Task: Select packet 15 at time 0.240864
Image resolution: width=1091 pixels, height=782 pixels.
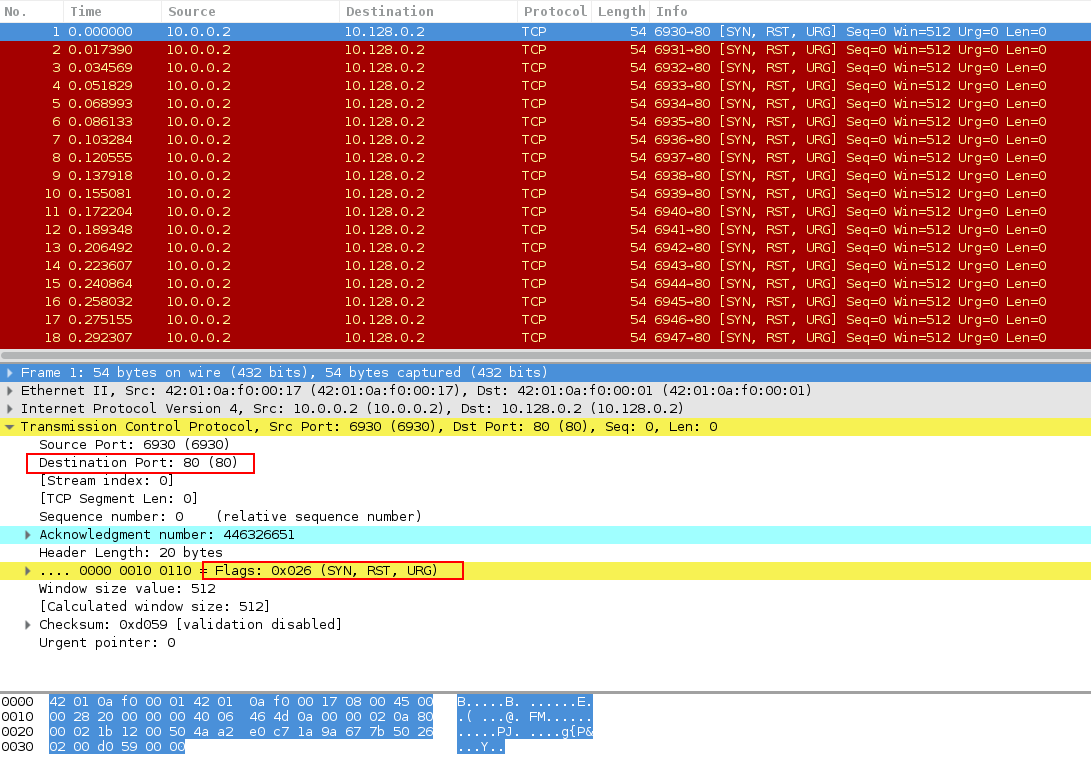Action: [546, 284]
